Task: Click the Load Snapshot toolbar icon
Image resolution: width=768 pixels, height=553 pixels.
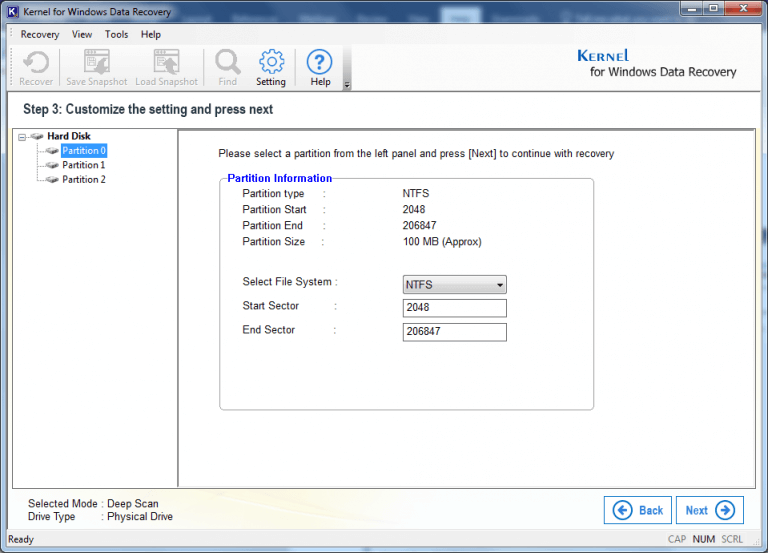Action: point(167,62)
